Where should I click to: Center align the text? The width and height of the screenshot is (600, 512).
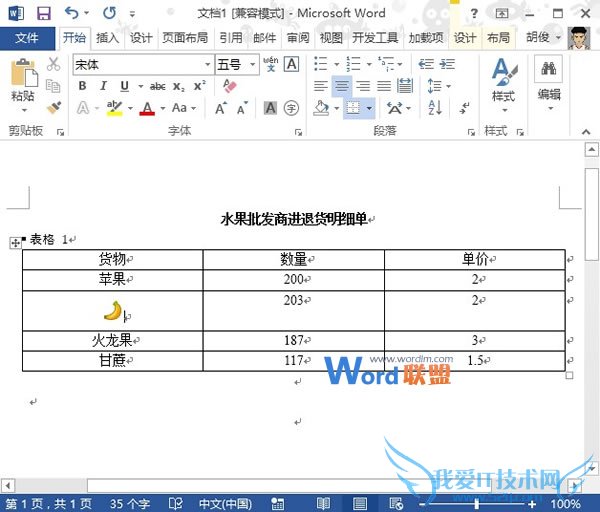click(342, 86)
